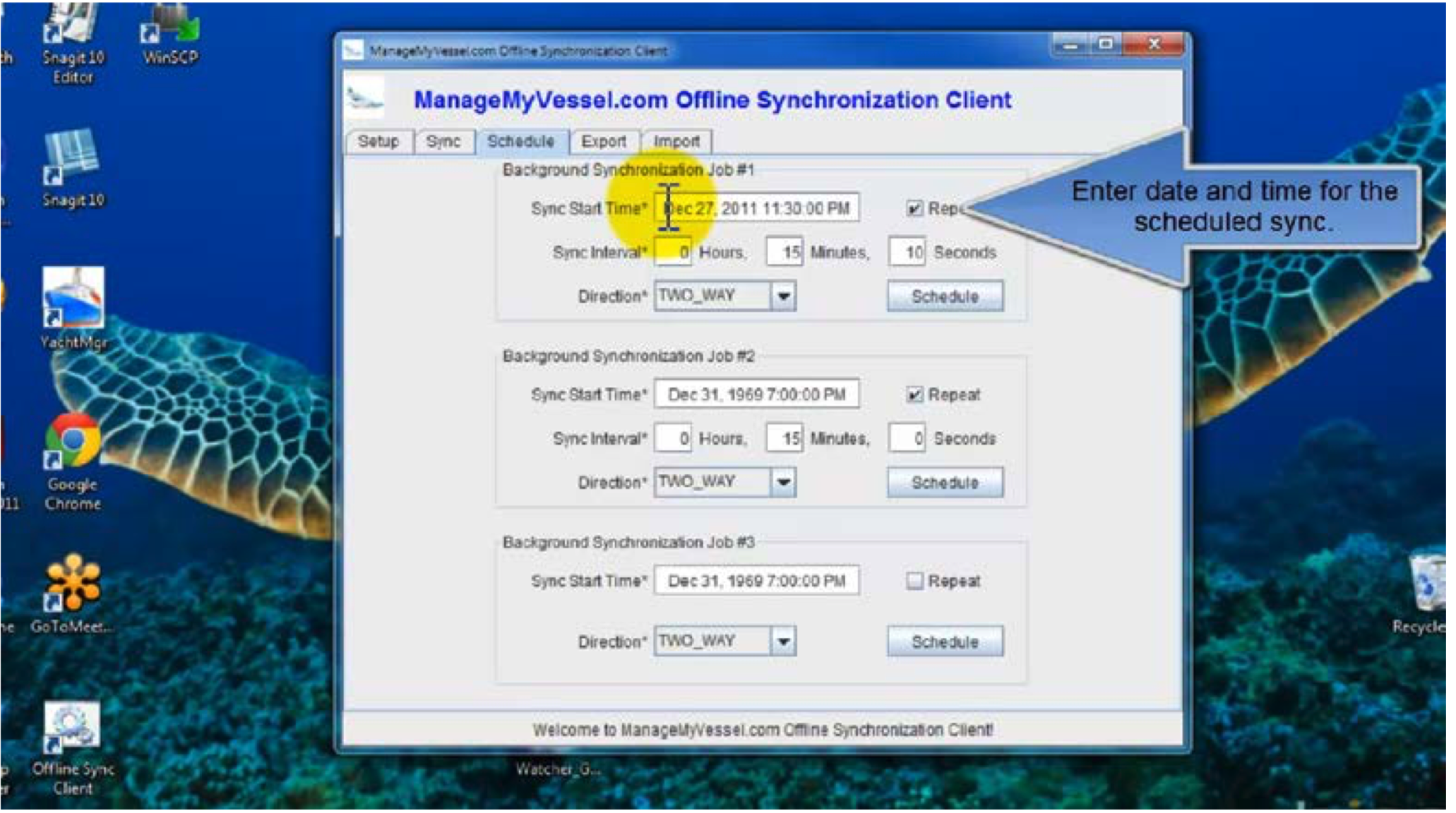Click Job #3 Sync Start Time field
This screenshot has height=813, width=1456.
click(757, 581)
